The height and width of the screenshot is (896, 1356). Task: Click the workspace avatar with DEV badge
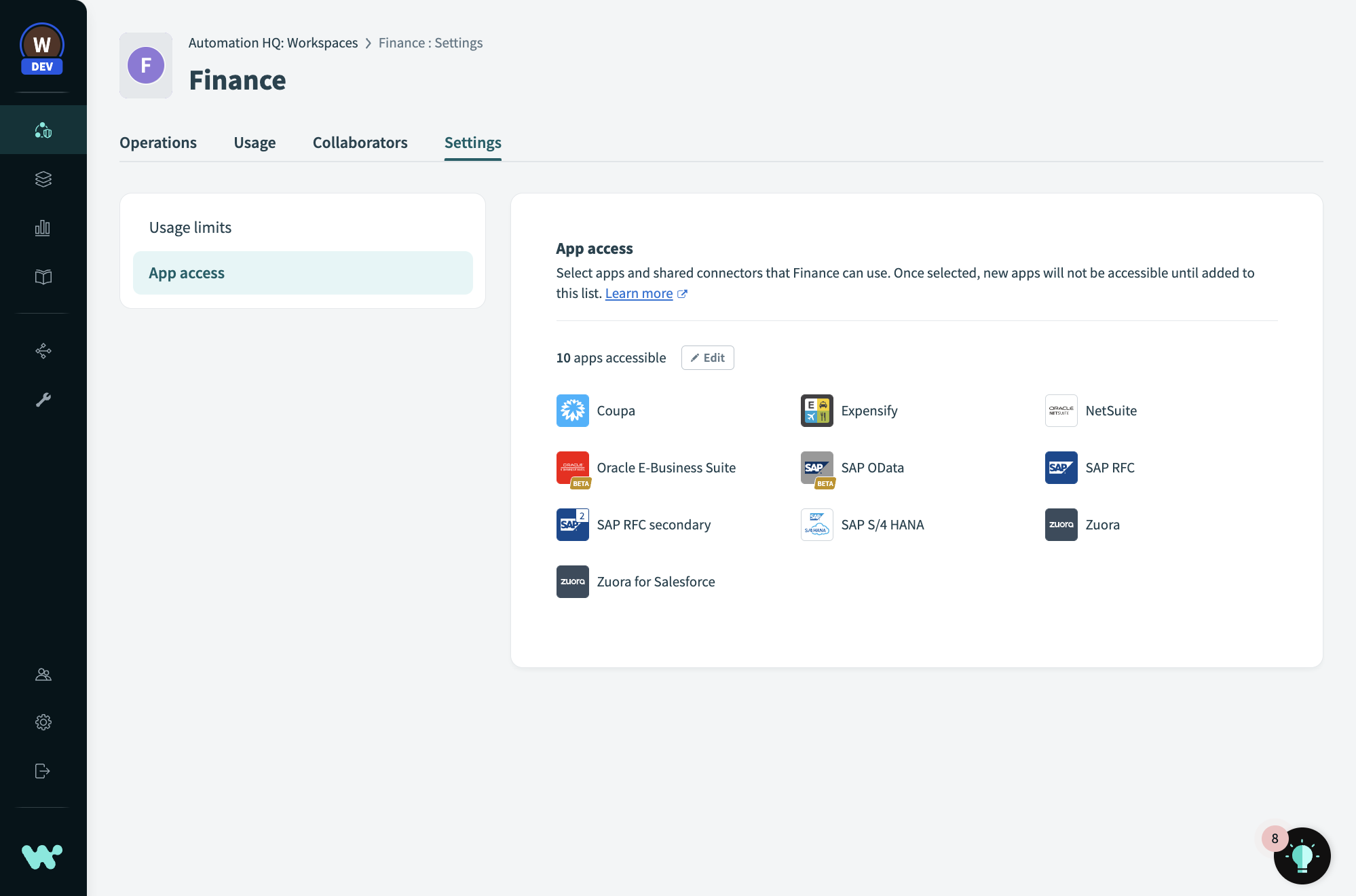point(42,49)
